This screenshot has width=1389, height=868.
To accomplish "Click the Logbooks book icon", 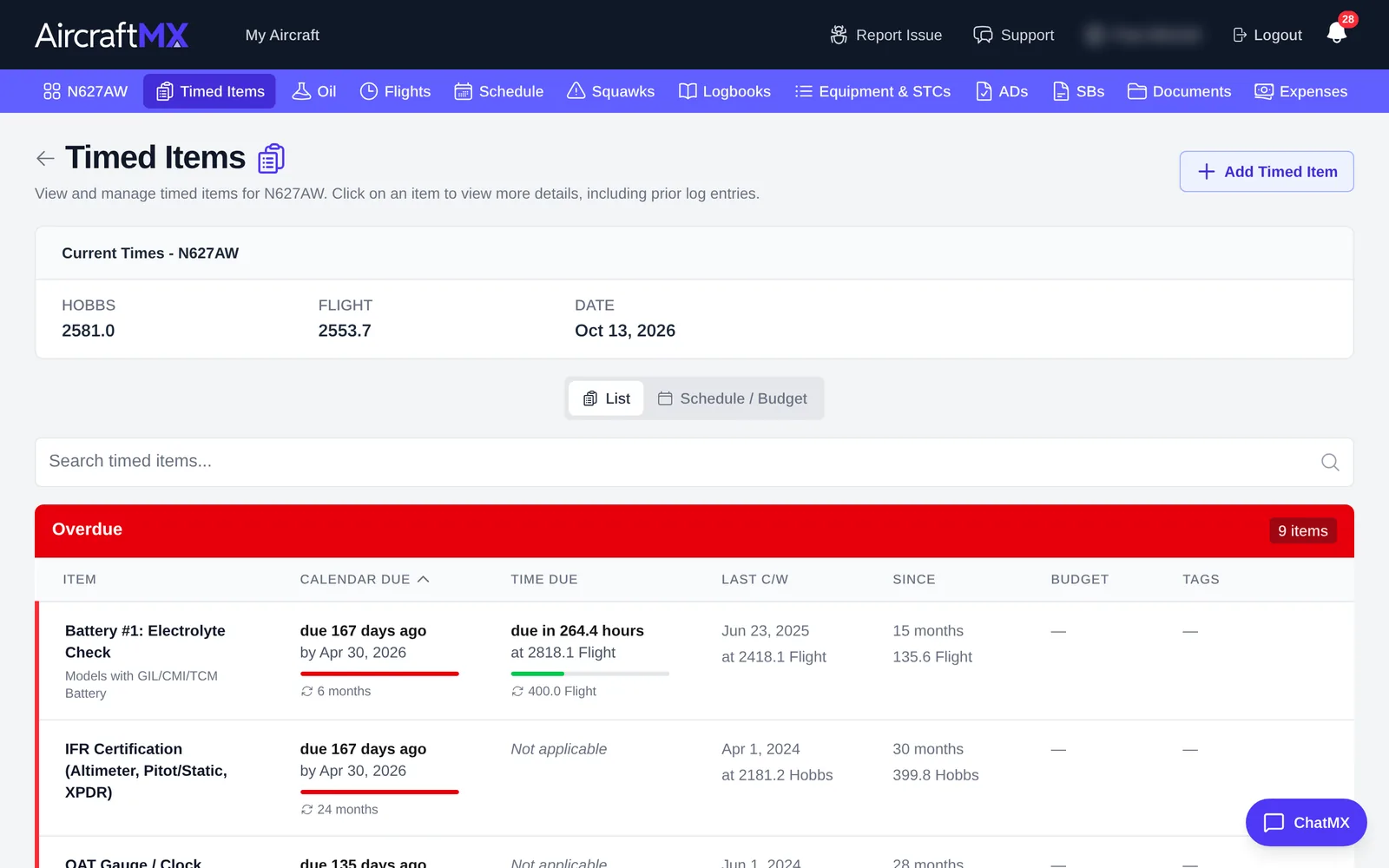I will [x=688, y=91].
